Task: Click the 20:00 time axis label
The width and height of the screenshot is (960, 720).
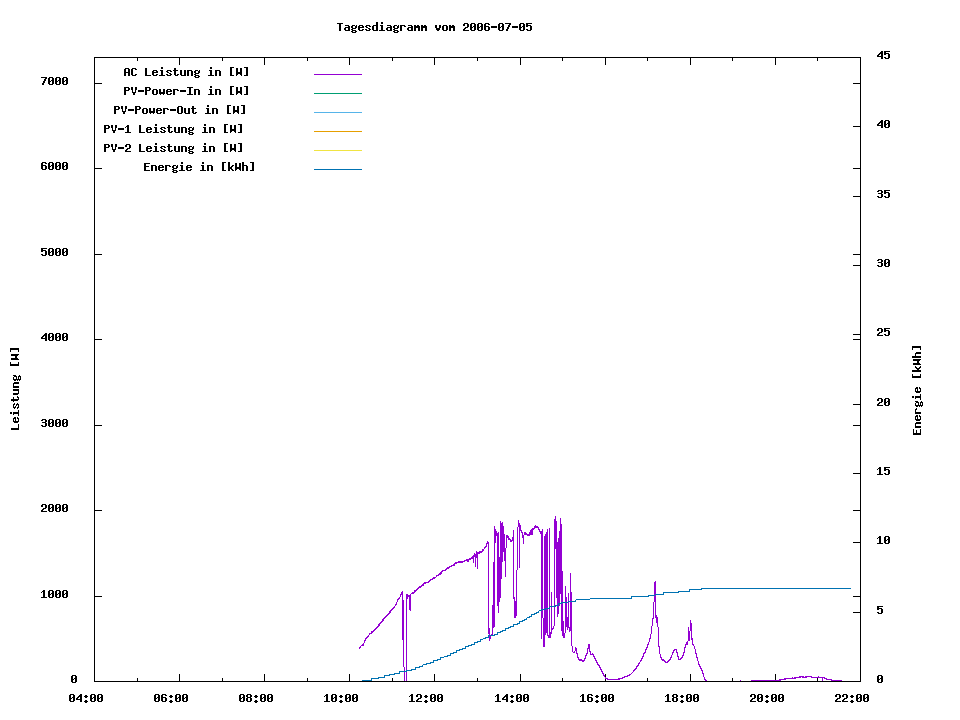Action: 766,698
